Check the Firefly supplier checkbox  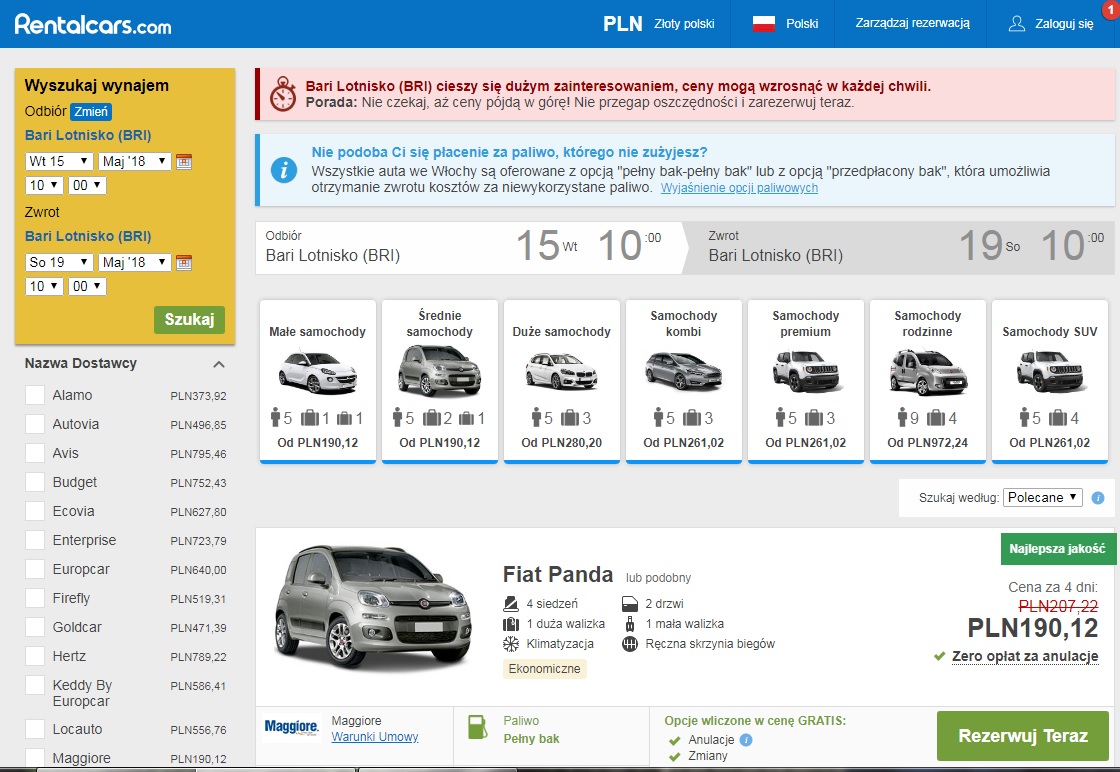35,598
